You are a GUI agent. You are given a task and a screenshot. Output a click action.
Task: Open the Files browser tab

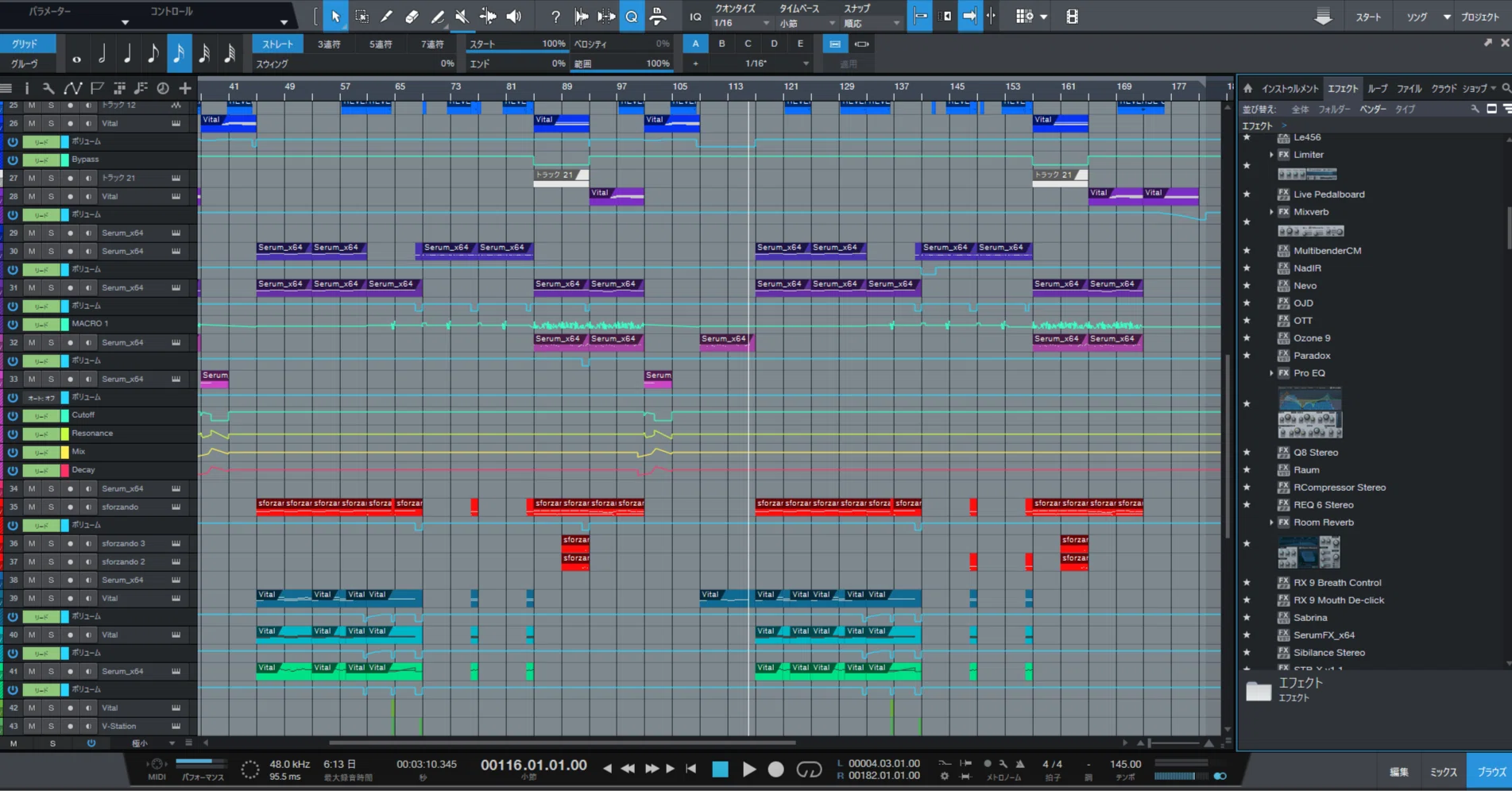coord(1410,89)
